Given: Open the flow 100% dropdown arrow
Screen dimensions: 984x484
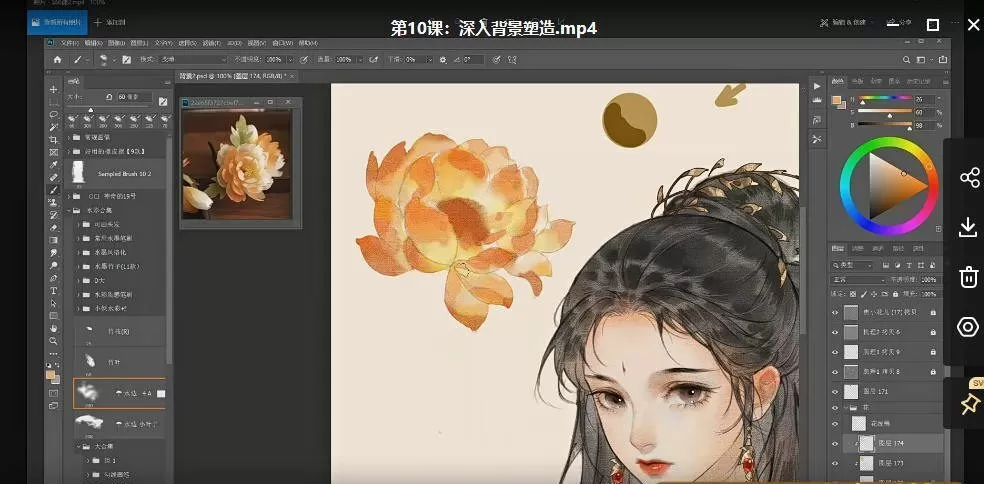Looking at the screenshot, I should tap(360, 60).
